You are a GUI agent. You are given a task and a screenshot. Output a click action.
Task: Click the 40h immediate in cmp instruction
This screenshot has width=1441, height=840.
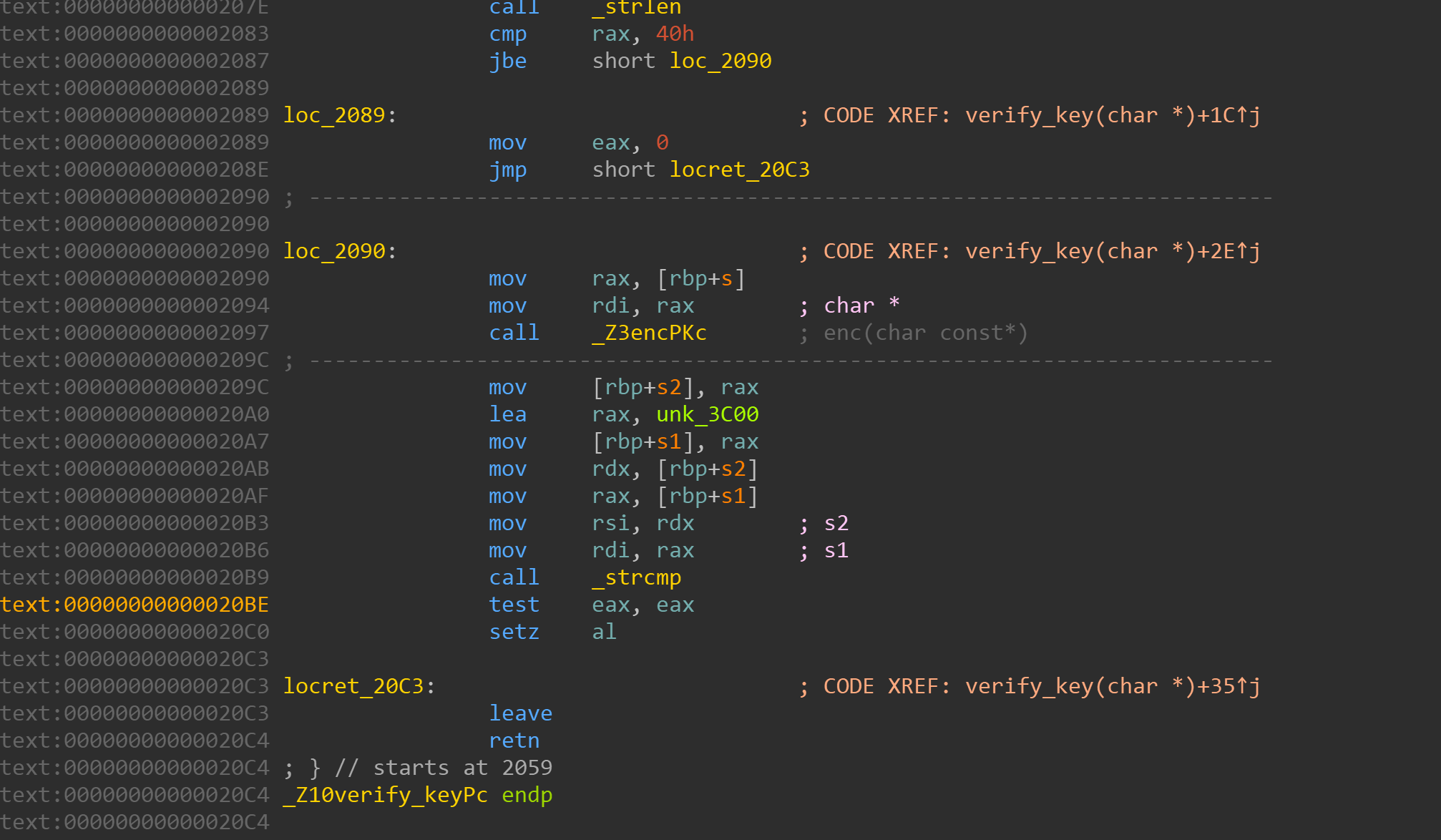click(675, 34)
